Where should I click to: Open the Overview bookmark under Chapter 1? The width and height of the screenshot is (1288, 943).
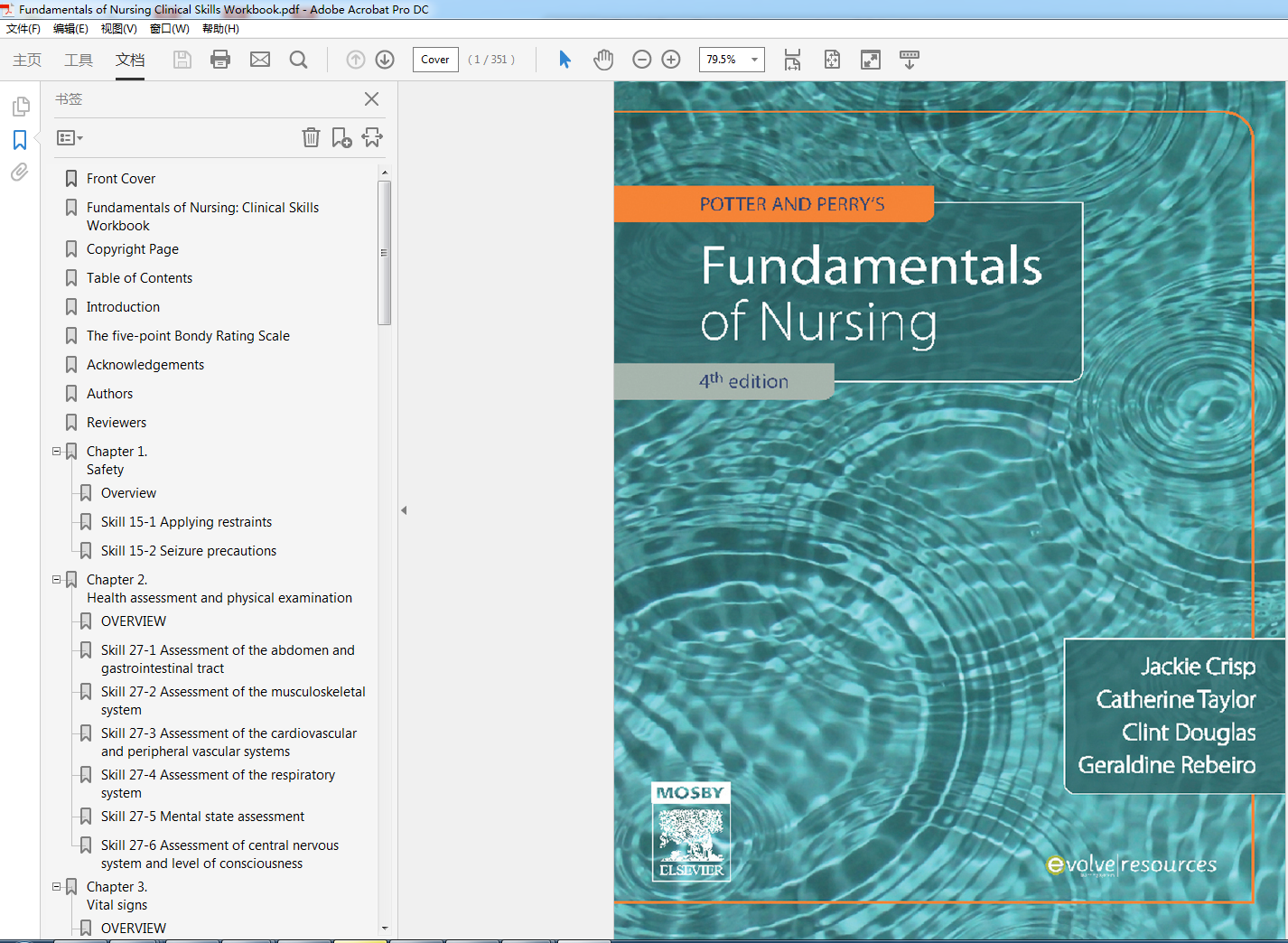click(128, 493)
